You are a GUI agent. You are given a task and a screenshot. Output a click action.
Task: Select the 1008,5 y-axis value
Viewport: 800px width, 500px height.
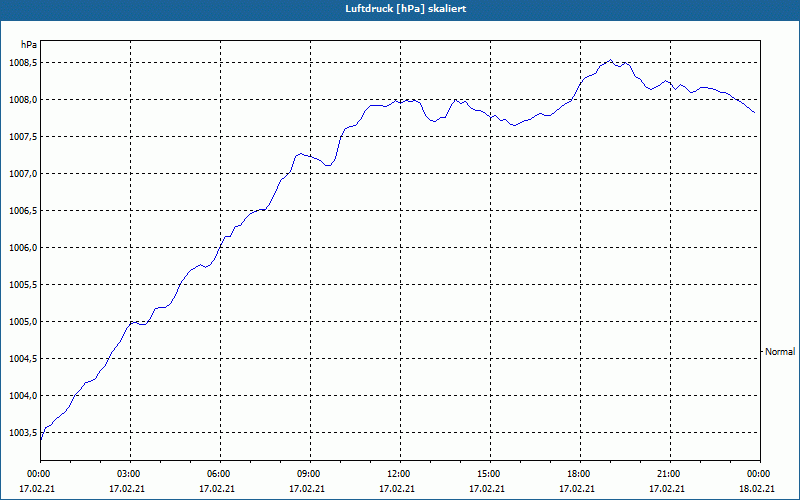click(x=22, y=63)
